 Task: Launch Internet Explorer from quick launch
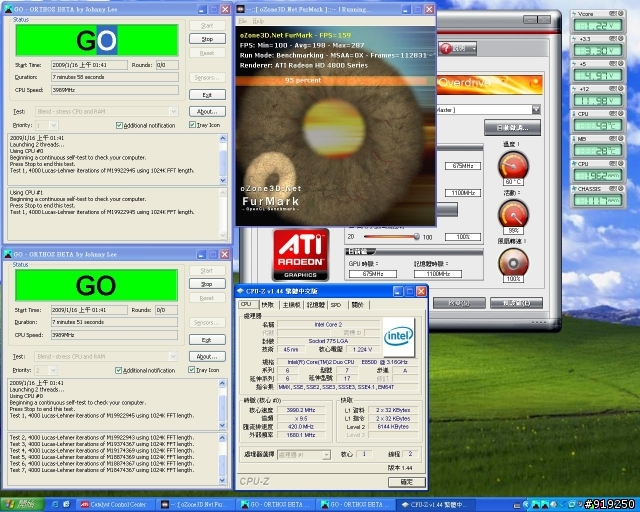click(x=55, y=505)
